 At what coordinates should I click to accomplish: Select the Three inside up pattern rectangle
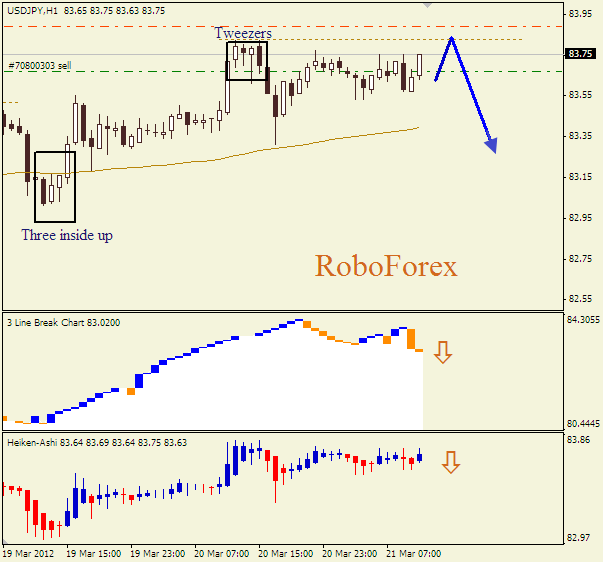point(54,187)
